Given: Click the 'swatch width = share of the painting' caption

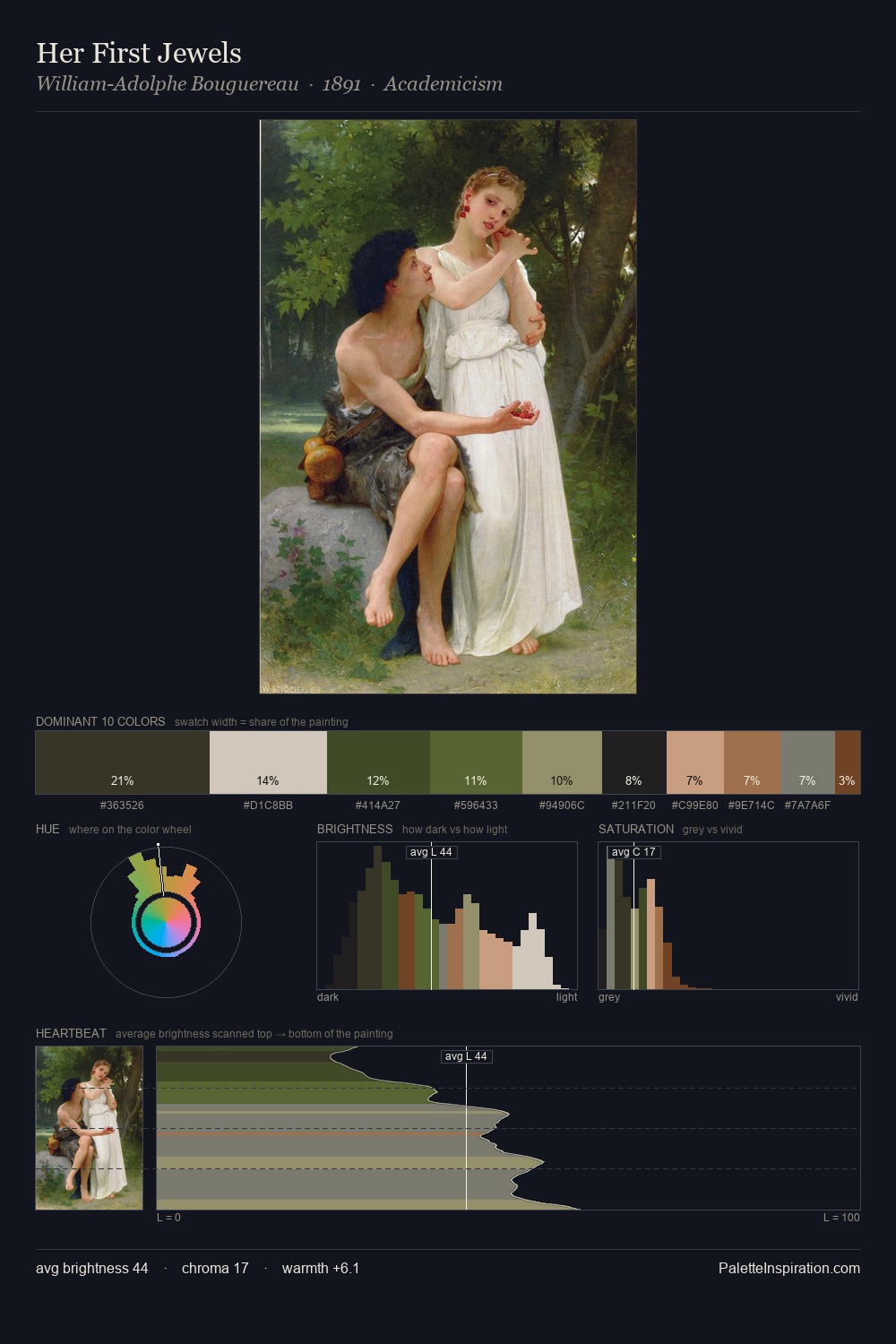Looking at the screenshot, I should click(262, 722).
